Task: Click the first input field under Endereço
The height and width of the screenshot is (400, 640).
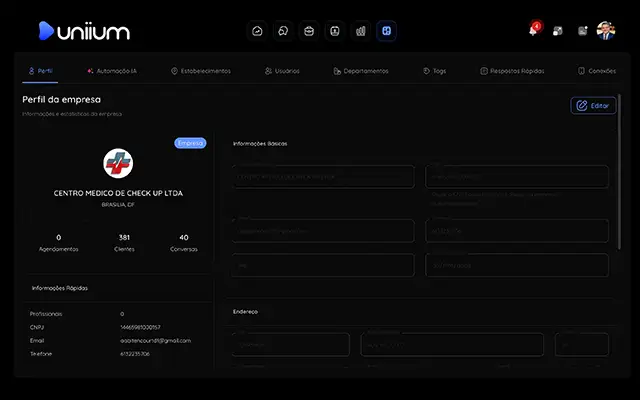Action: (291, 345)
